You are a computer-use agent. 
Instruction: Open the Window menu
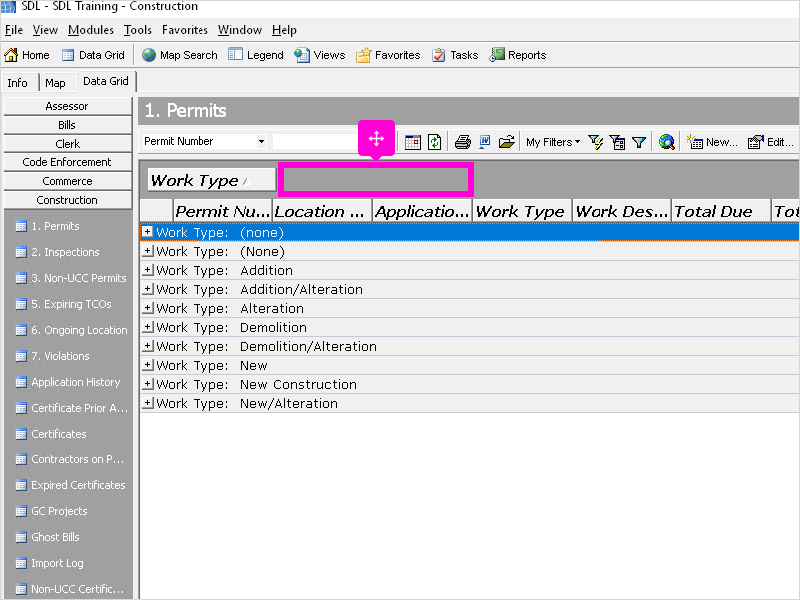coord(240,30)
